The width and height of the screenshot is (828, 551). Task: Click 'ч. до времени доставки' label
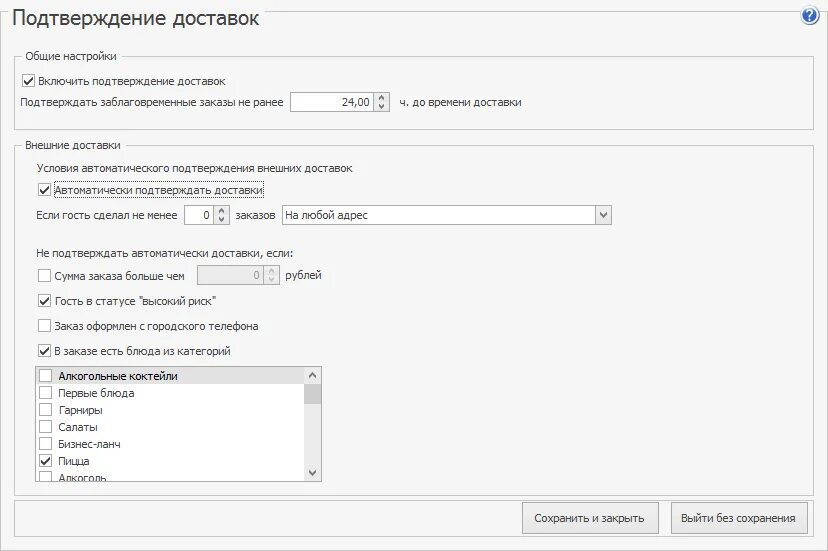[460, 102]
